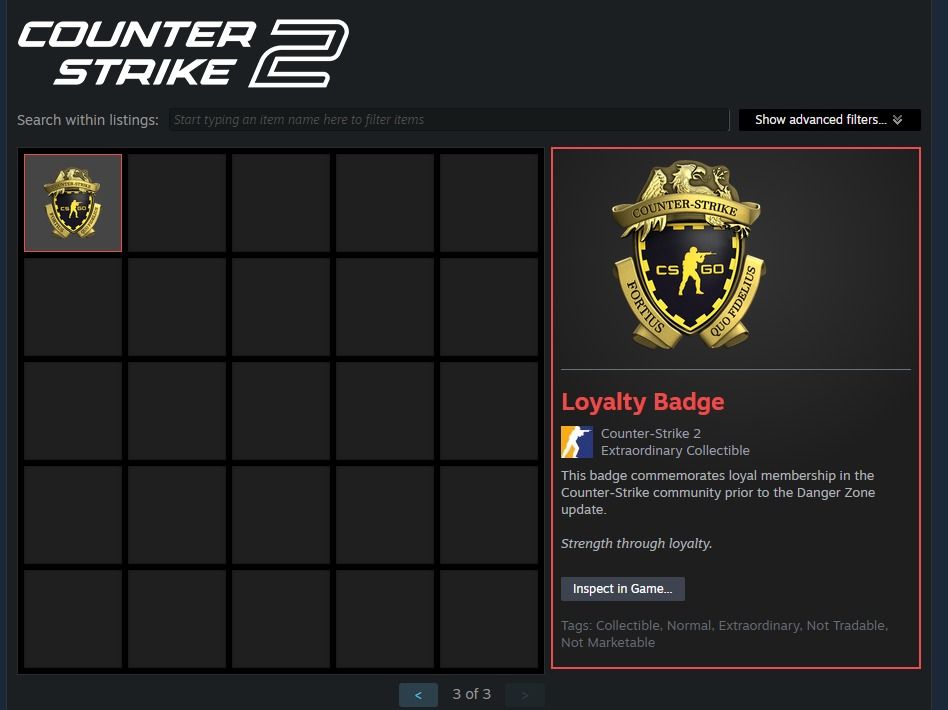Click the Counter-Strike 2 game icon

coord(577,442)
